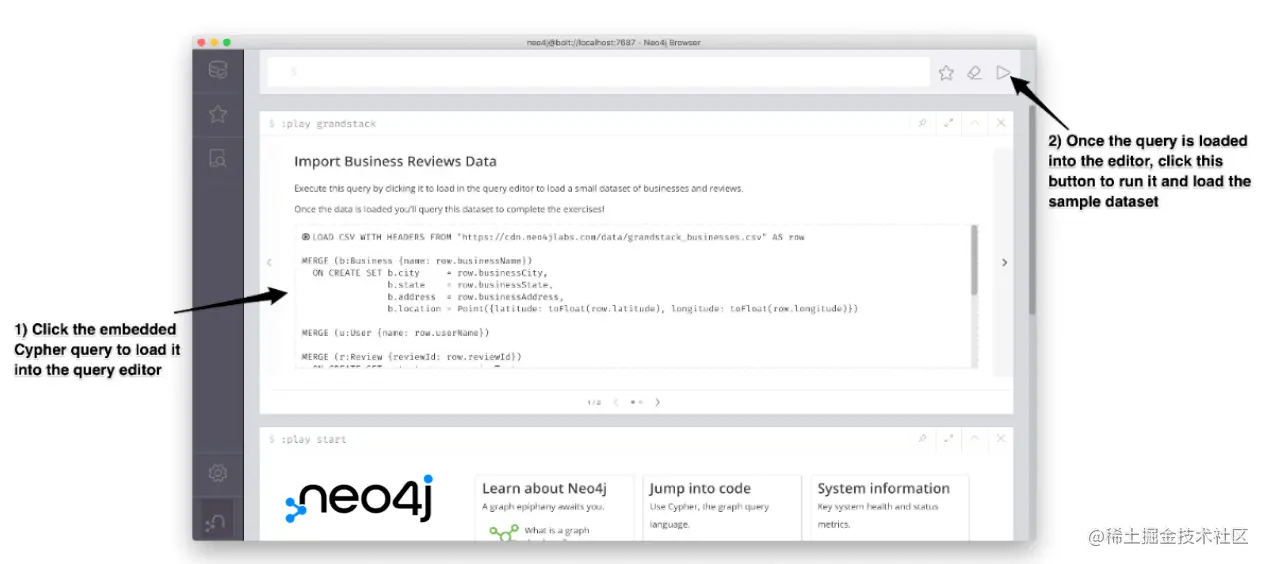Image resolution: width=1266 pixels, height=564 pixels.
Task: Go to the next guide slide using the right chevron
Action: pyautogui.click(x=1004, y=263)
